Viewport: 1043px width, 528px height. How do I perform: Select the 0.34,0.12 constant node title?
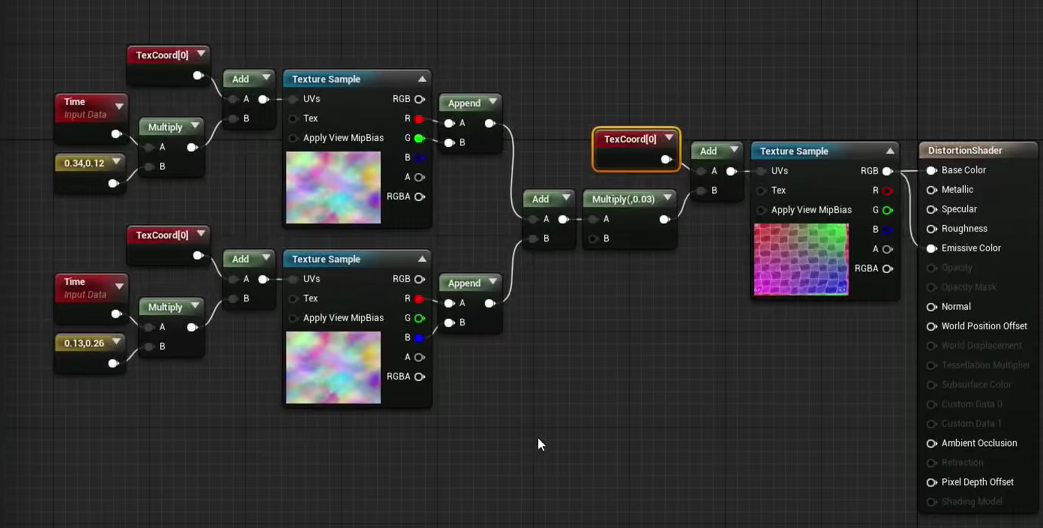pos(84,163)
